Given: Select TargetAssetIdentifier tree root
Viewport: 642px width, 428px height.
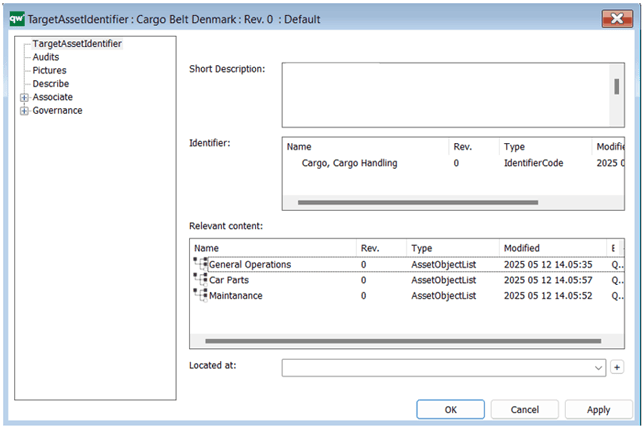Looking at the screenshot, I should click(77, 44).
